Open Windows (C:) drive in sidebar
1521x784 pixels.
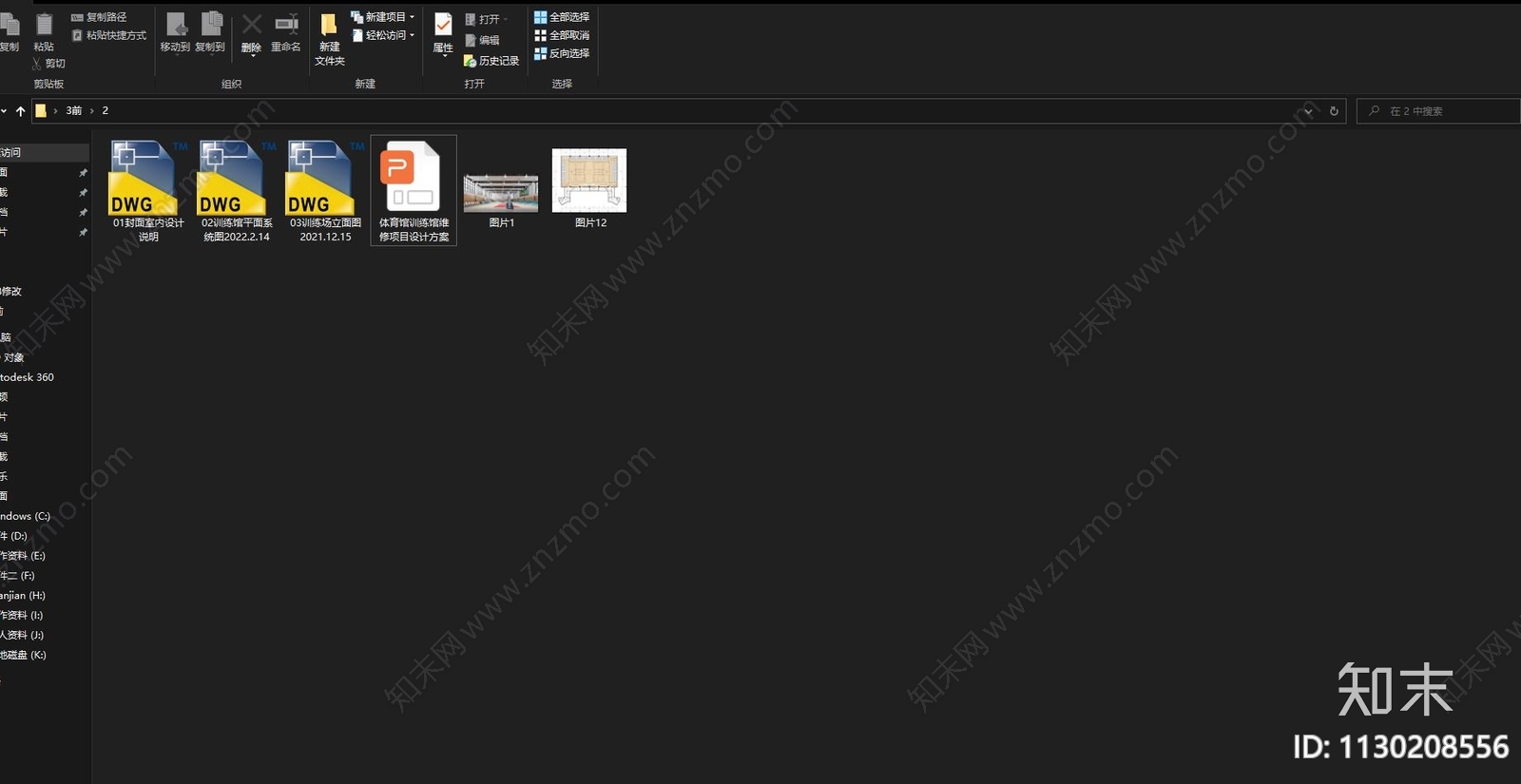tap(25, 516)
